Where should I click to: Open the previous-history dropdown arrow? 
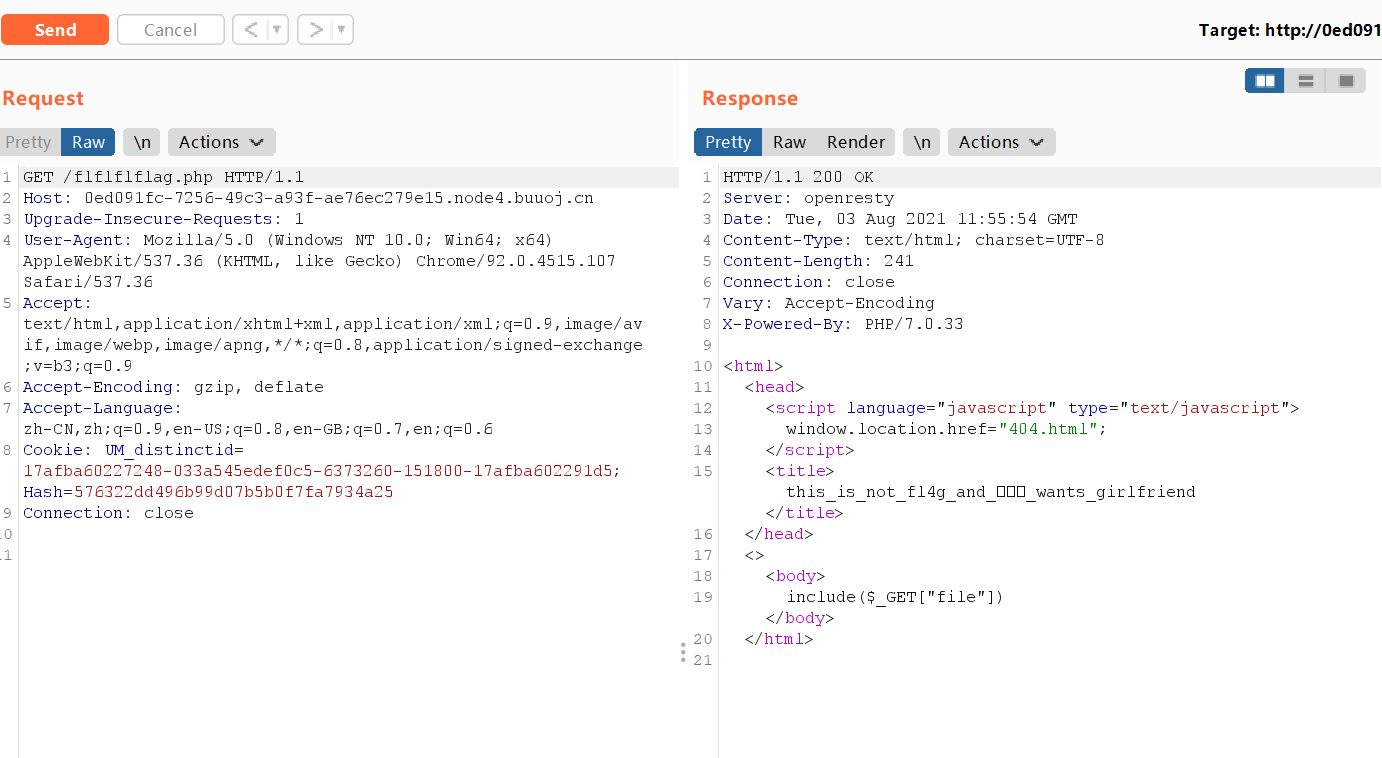(278, 30)
